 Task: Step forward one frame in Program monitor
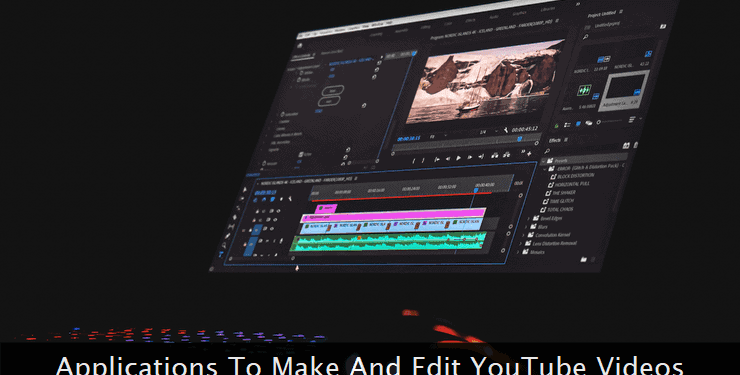[470, 158]
